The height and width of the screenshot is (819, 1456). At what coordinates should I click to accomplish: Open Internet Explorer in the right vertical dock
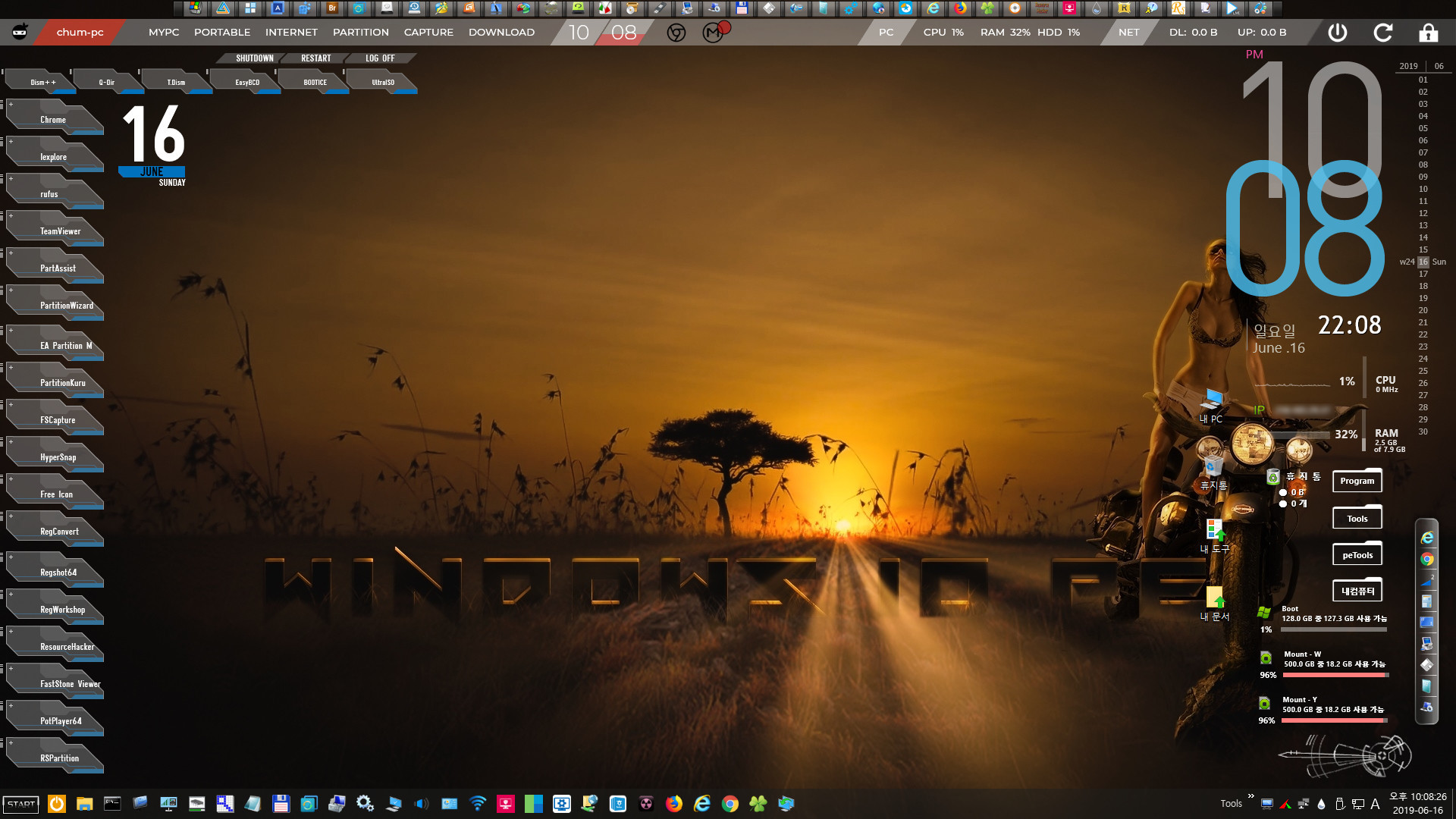1427,538
